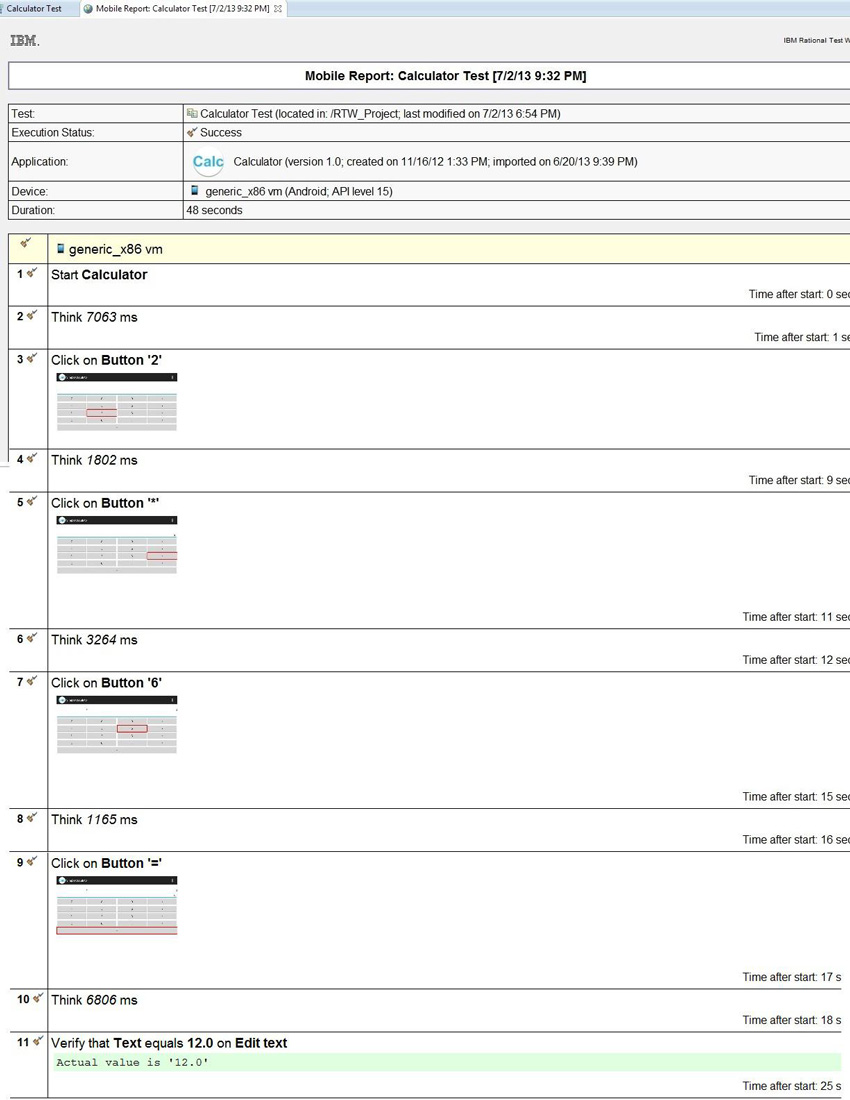
Task: Click the IBM logo
Action: (x=25, y=41)
